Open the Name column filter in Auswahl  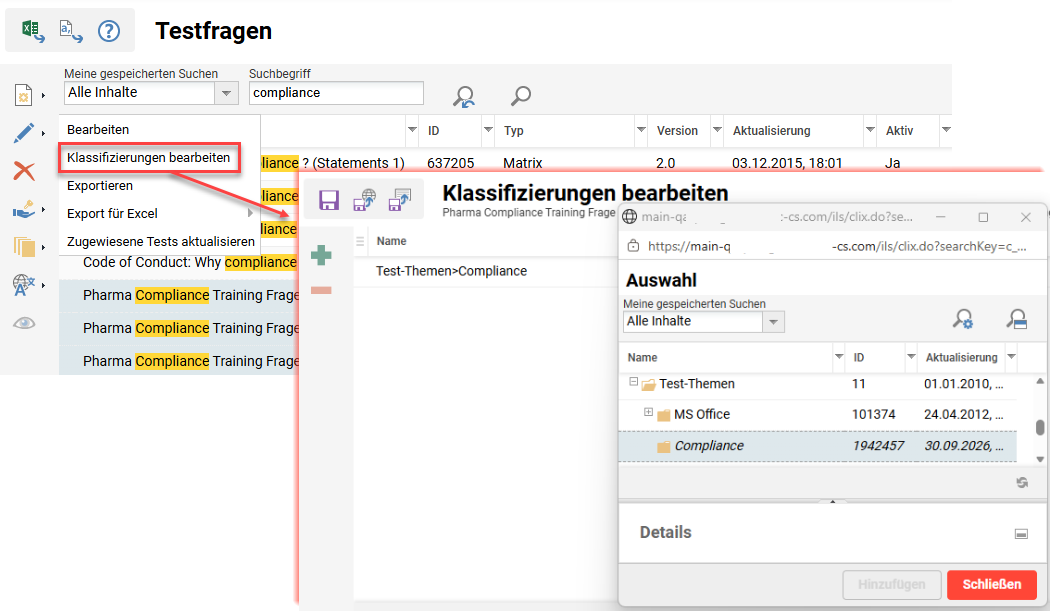pos(838,356)
